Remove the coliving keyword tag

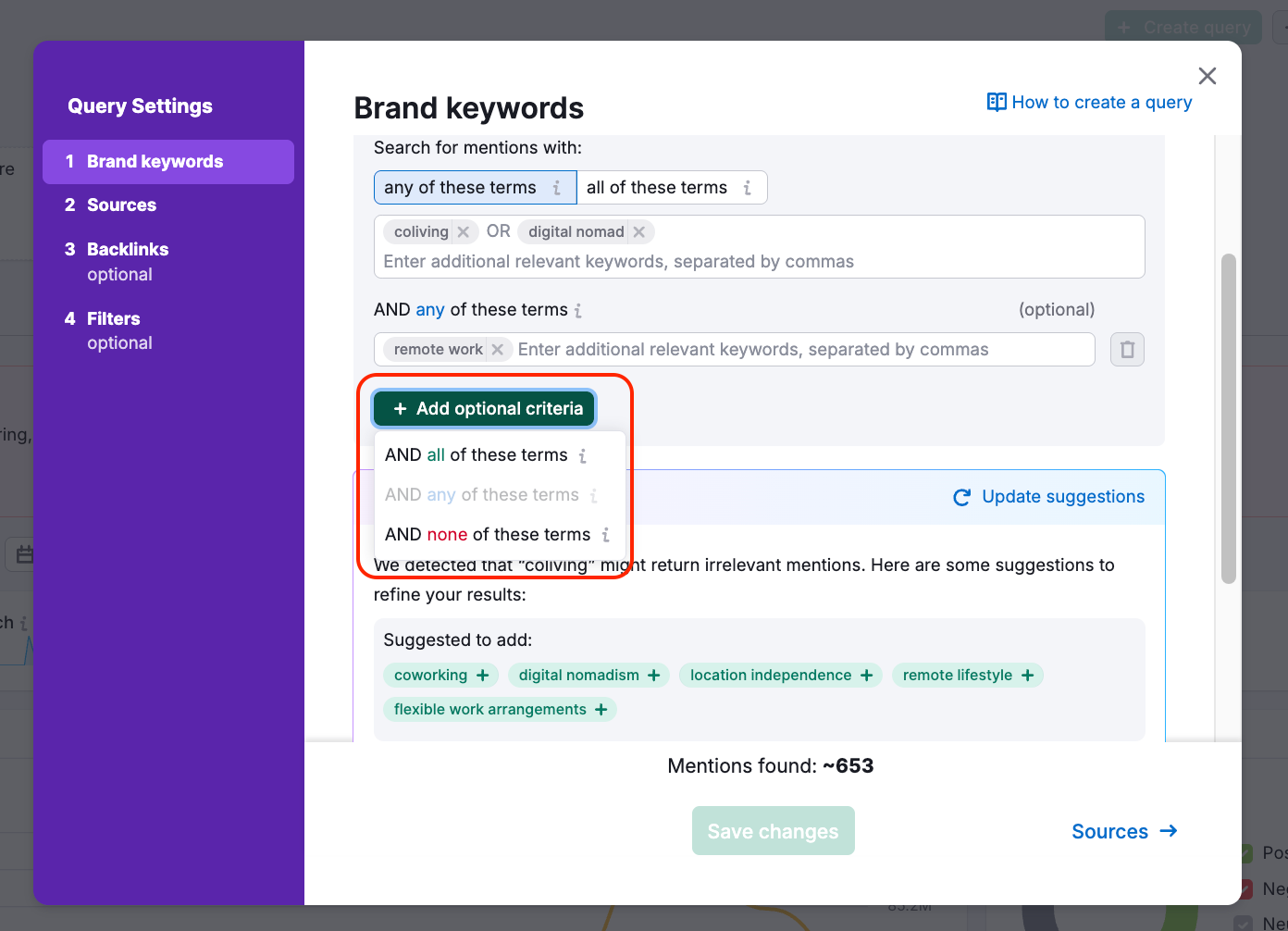[x=464, y=232]
